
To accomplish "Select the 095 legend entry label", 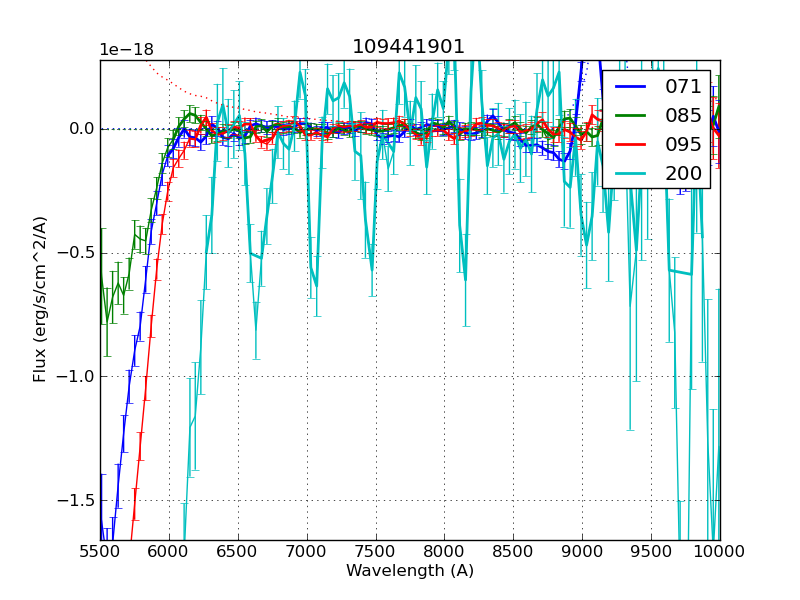I will pos(683,144).
